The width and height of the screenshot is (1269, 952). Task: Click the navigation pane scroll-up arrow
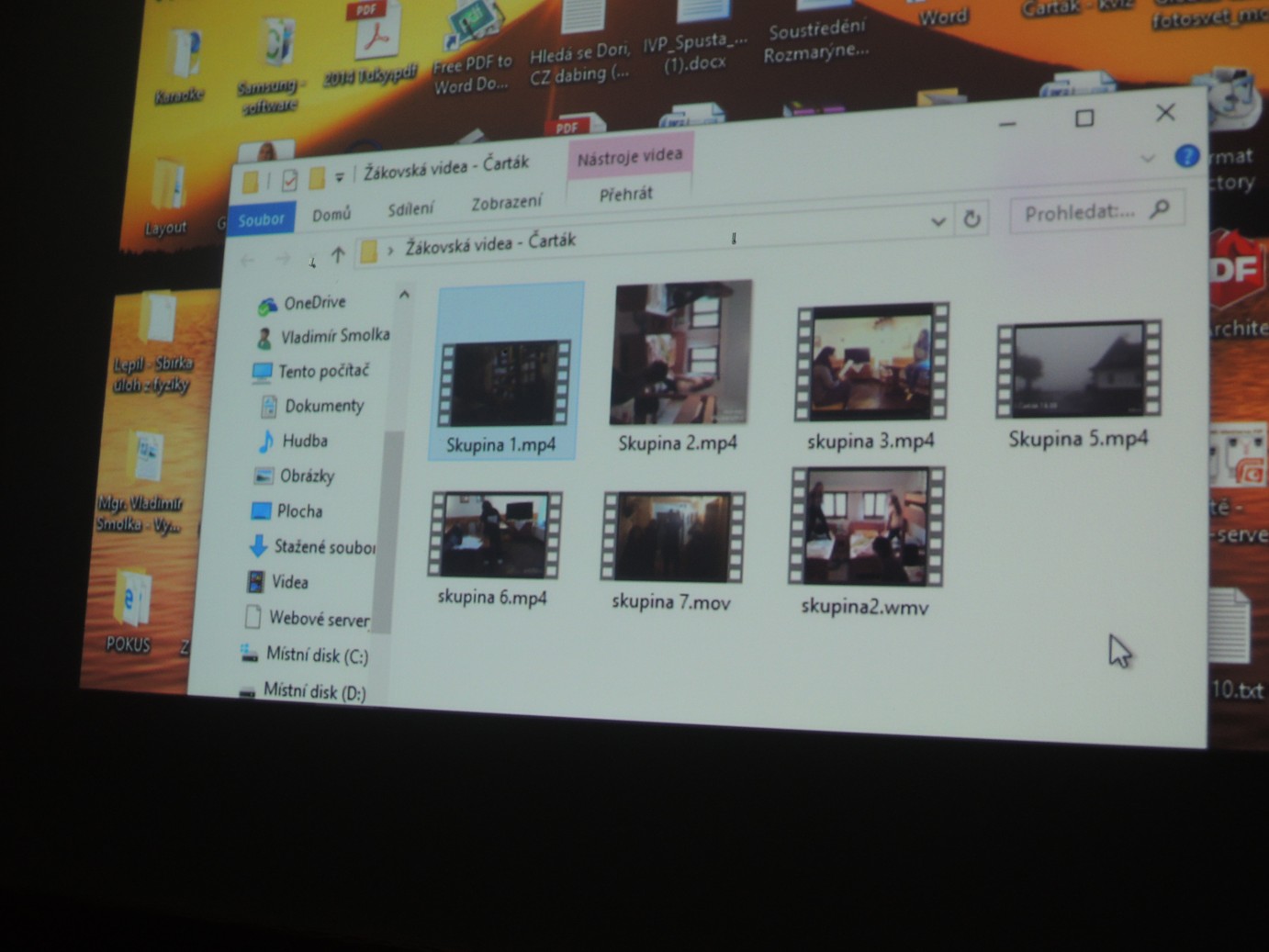click(x=404, y=296)
